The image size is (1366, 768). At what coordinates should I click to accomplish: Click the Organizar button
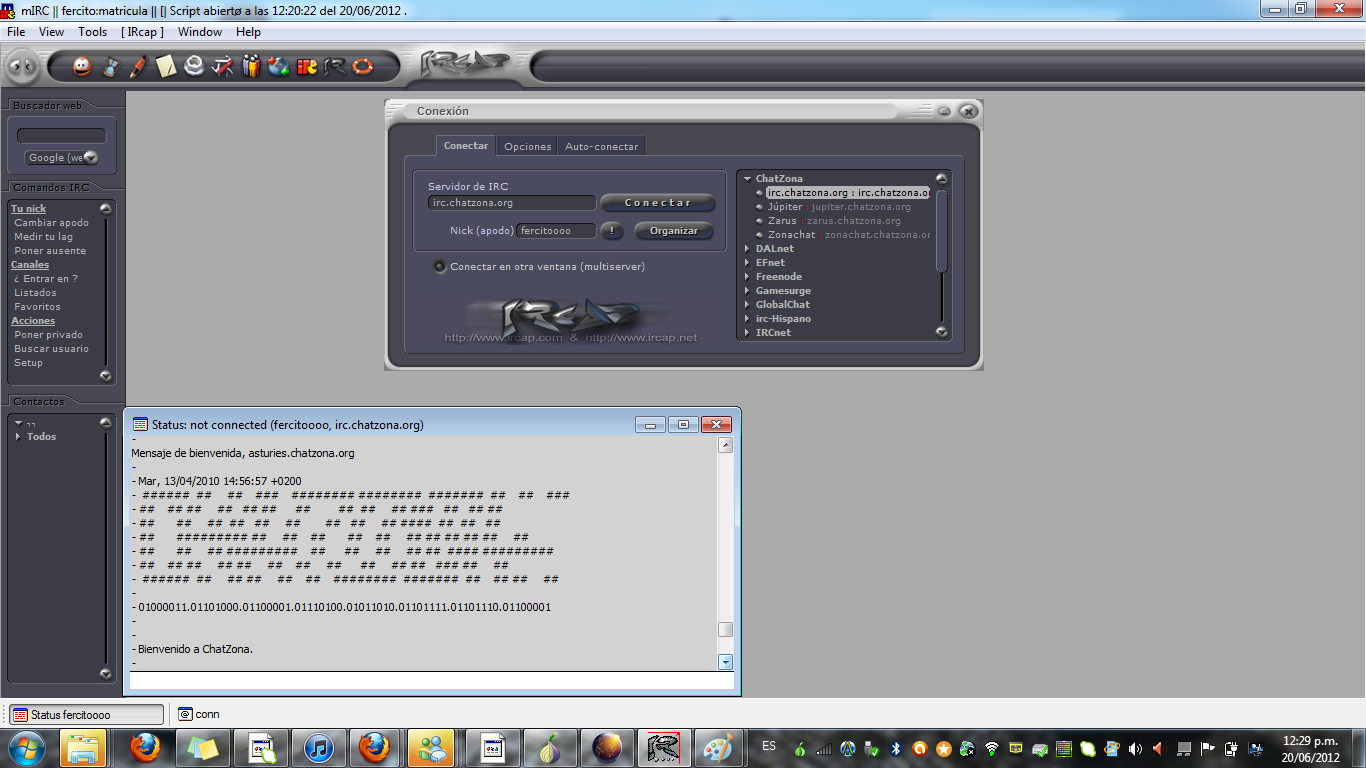[x=674, y=231]
